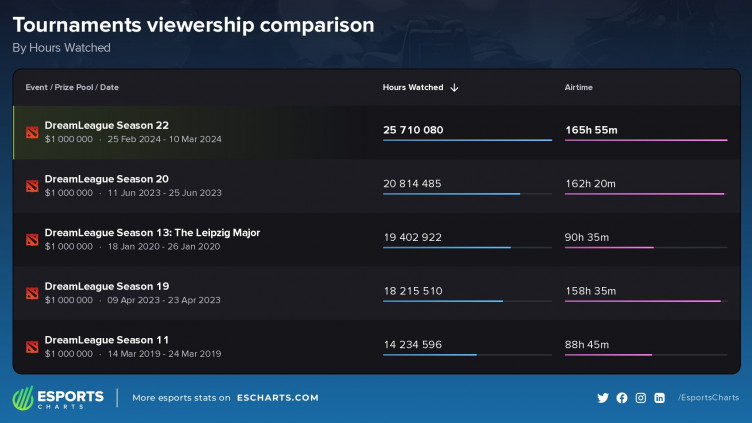Viewport: 752px width, 423px height.
Task: Open the ESCHARTS.COM link
Action: point(278,398)
